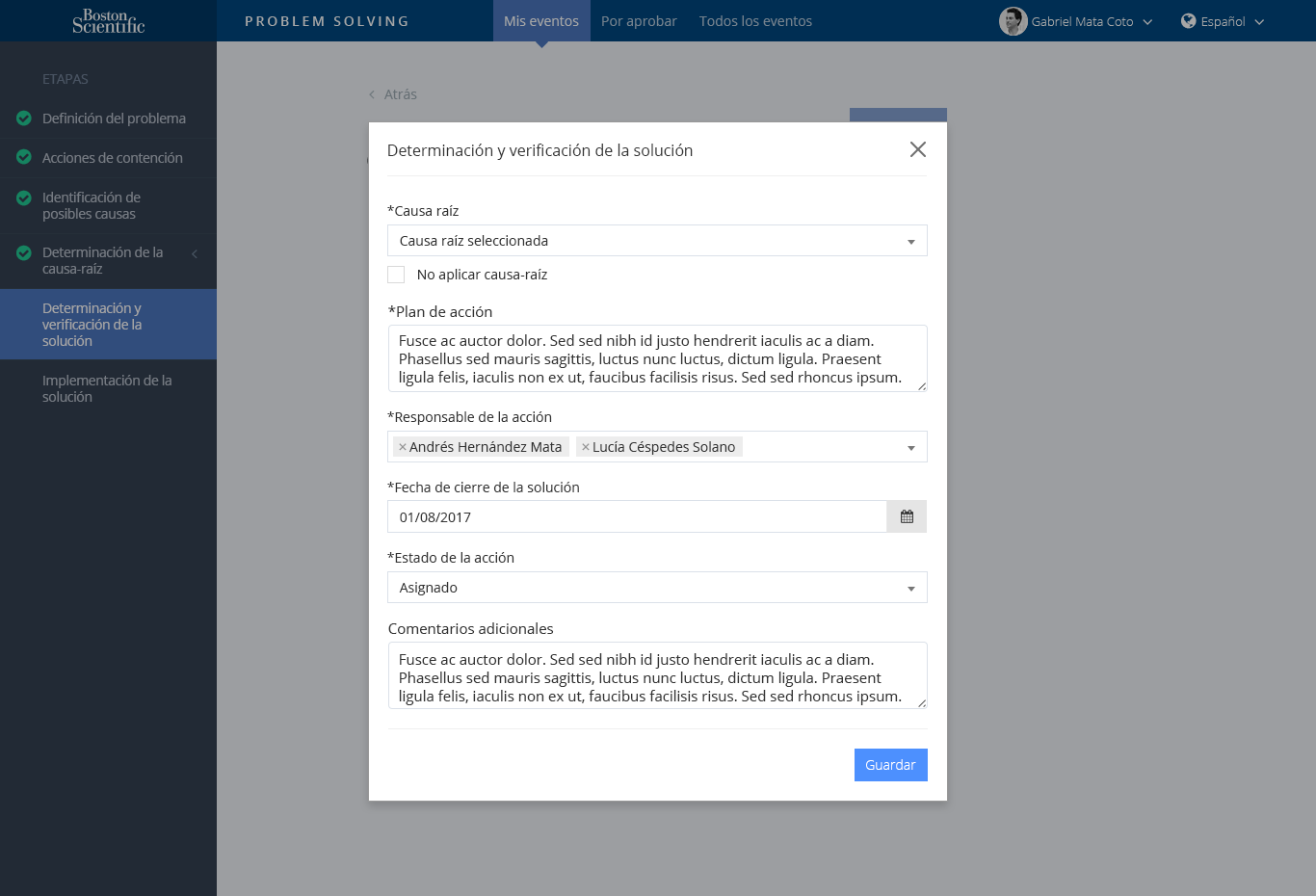This screenshot has height=896, width=1316.
Task: Click the back arrow chevron near Atrás
Action: coord(372,94)
